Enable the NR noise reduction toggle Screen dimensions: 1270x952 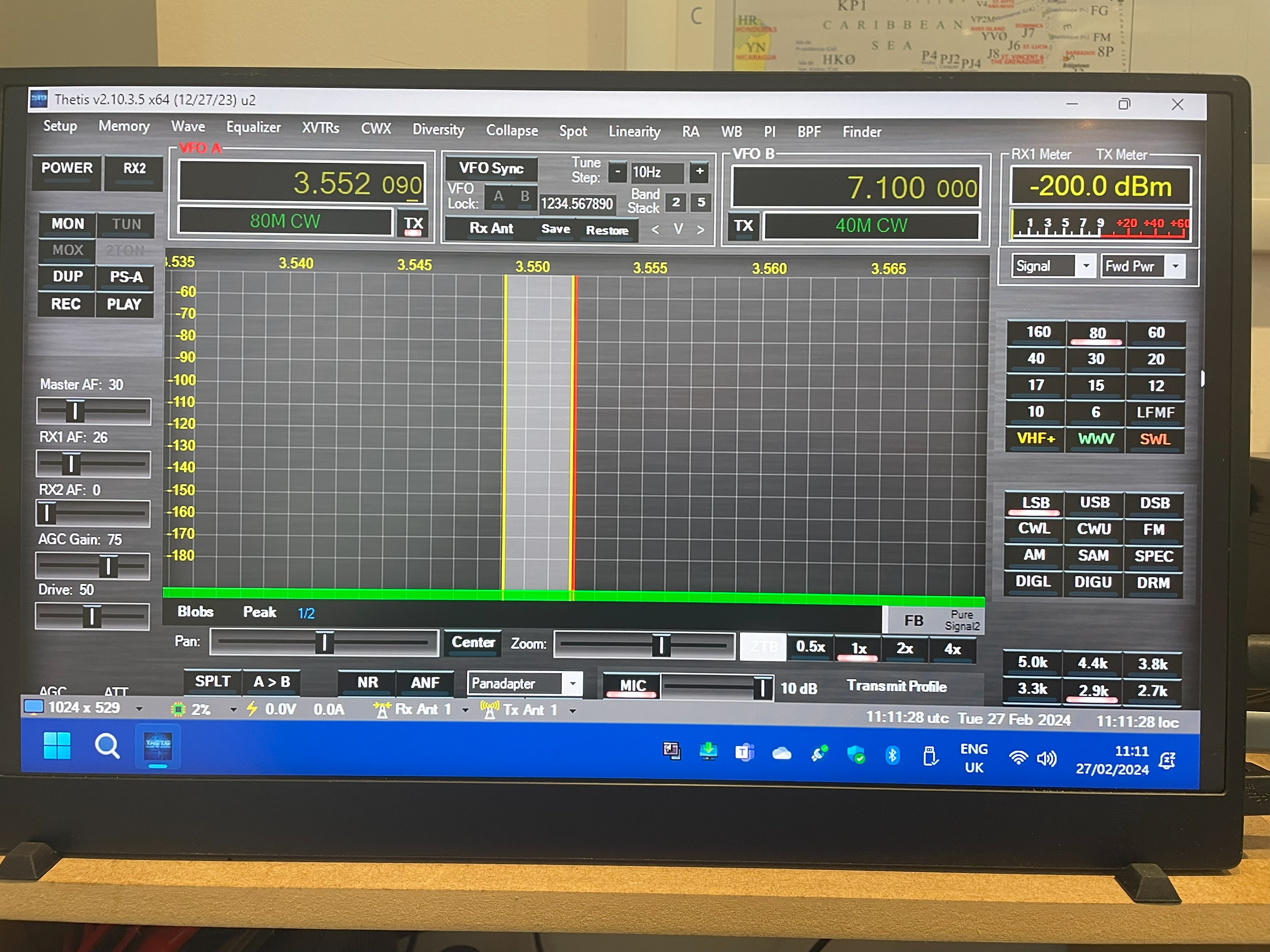pyautogui.click(x=368, y=682)
